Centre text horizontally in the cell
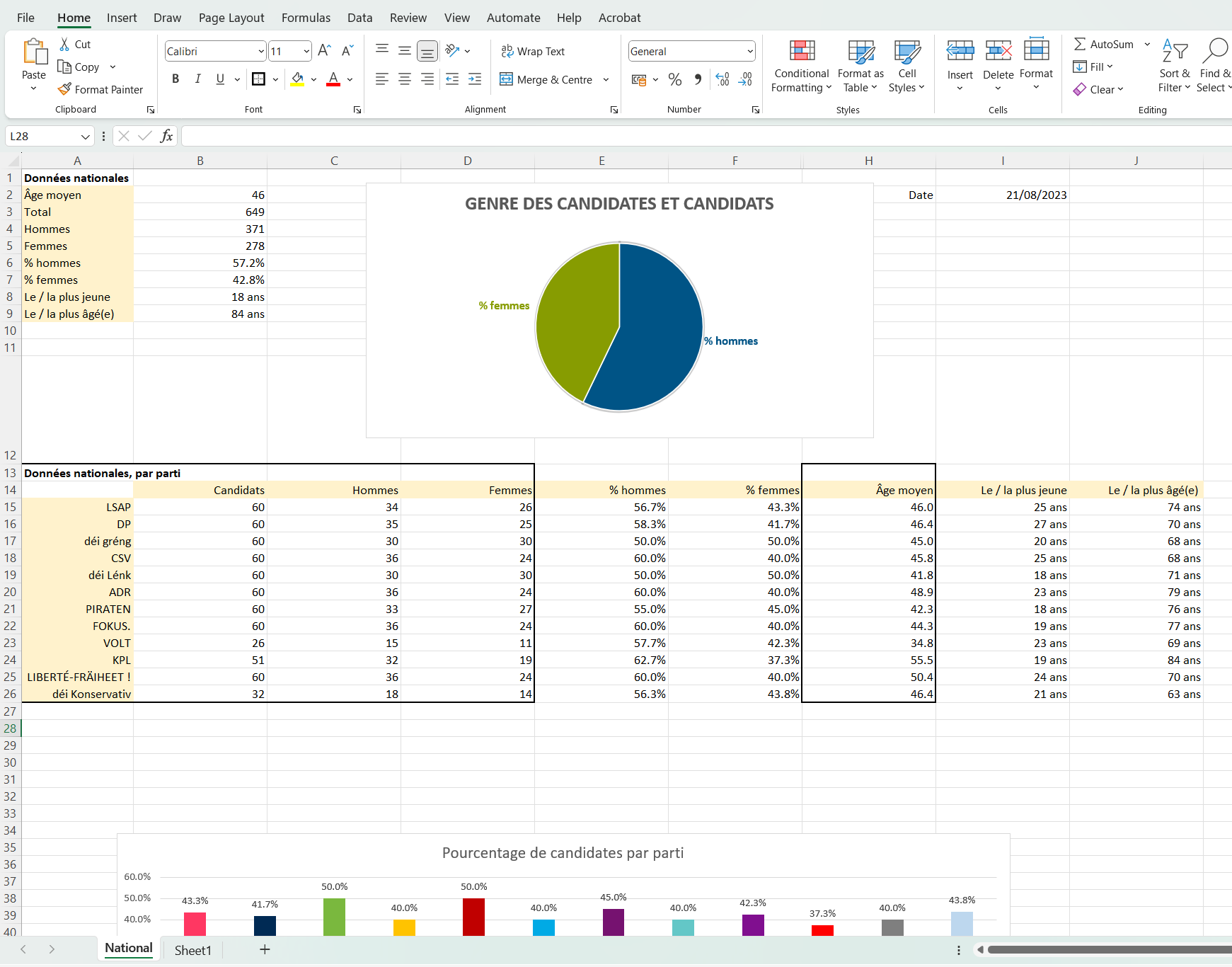Screen dimensions: 1232x967 tap(405, 79)
